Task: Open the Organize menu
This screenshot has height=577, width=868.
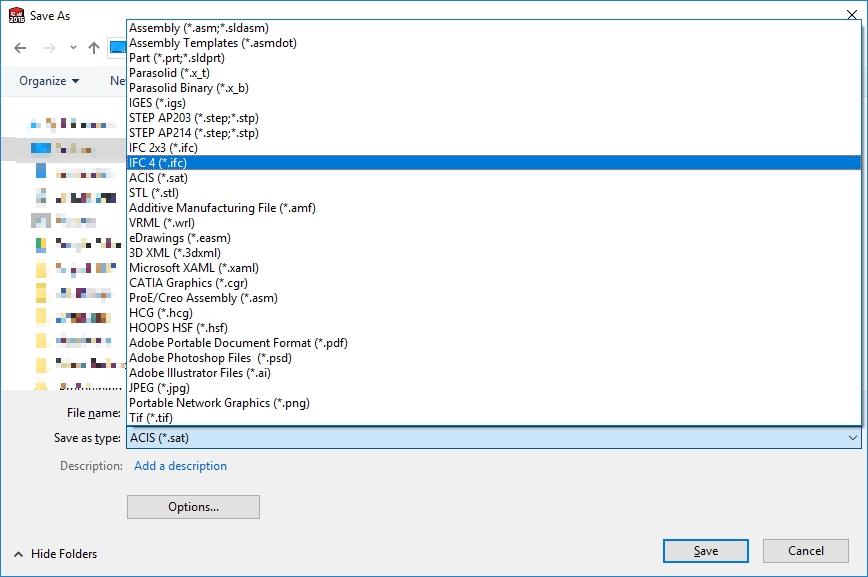Action: [49, 81]
